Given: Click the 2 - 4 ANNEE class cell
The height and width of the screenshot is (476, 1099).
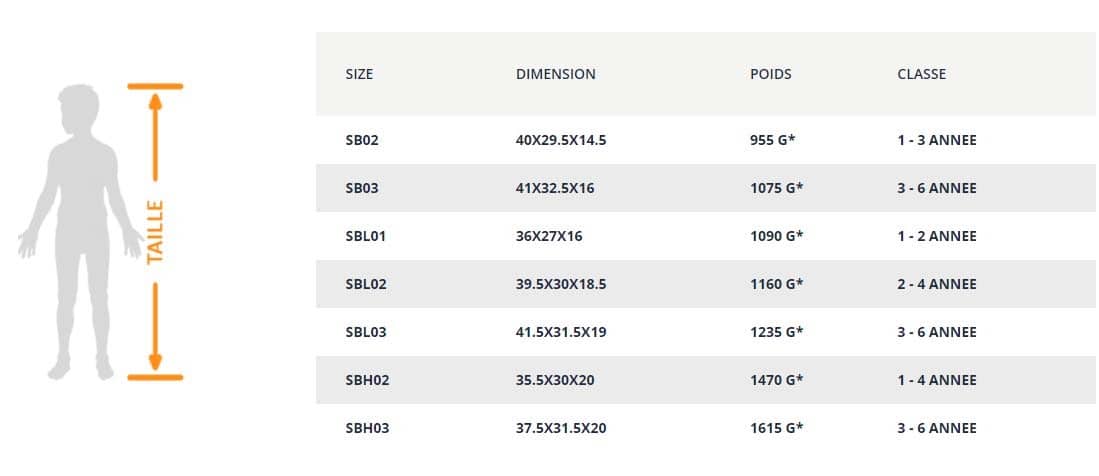Looking at the screenshot, I should pos(937,284).
